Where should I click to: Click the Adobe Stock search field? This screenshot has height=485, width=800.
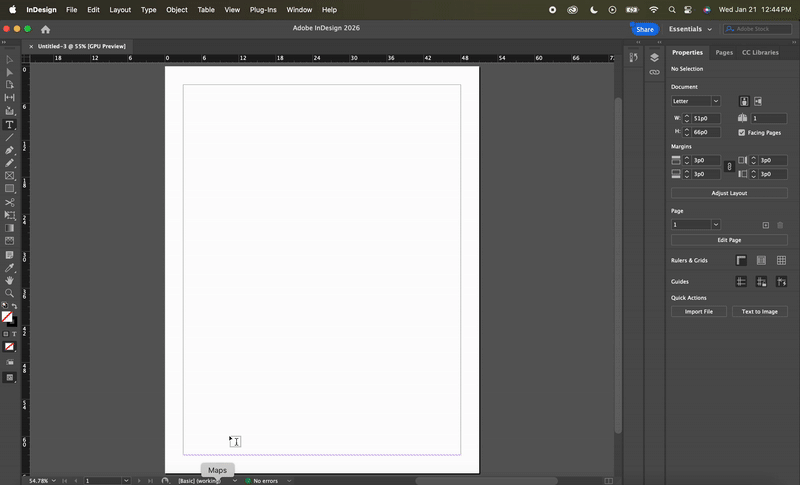pyautogui.click(x=757, y=29)
